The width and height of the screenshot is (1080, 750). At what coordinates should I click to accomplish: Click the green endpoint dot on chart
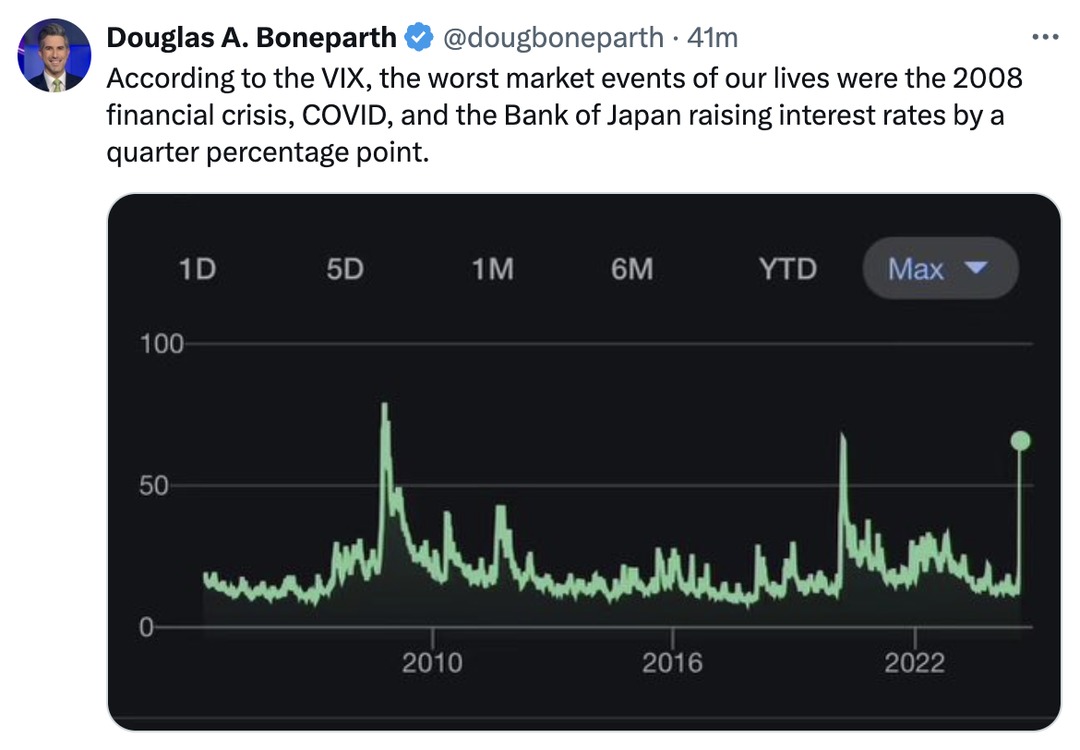(x=1020, y=441)
